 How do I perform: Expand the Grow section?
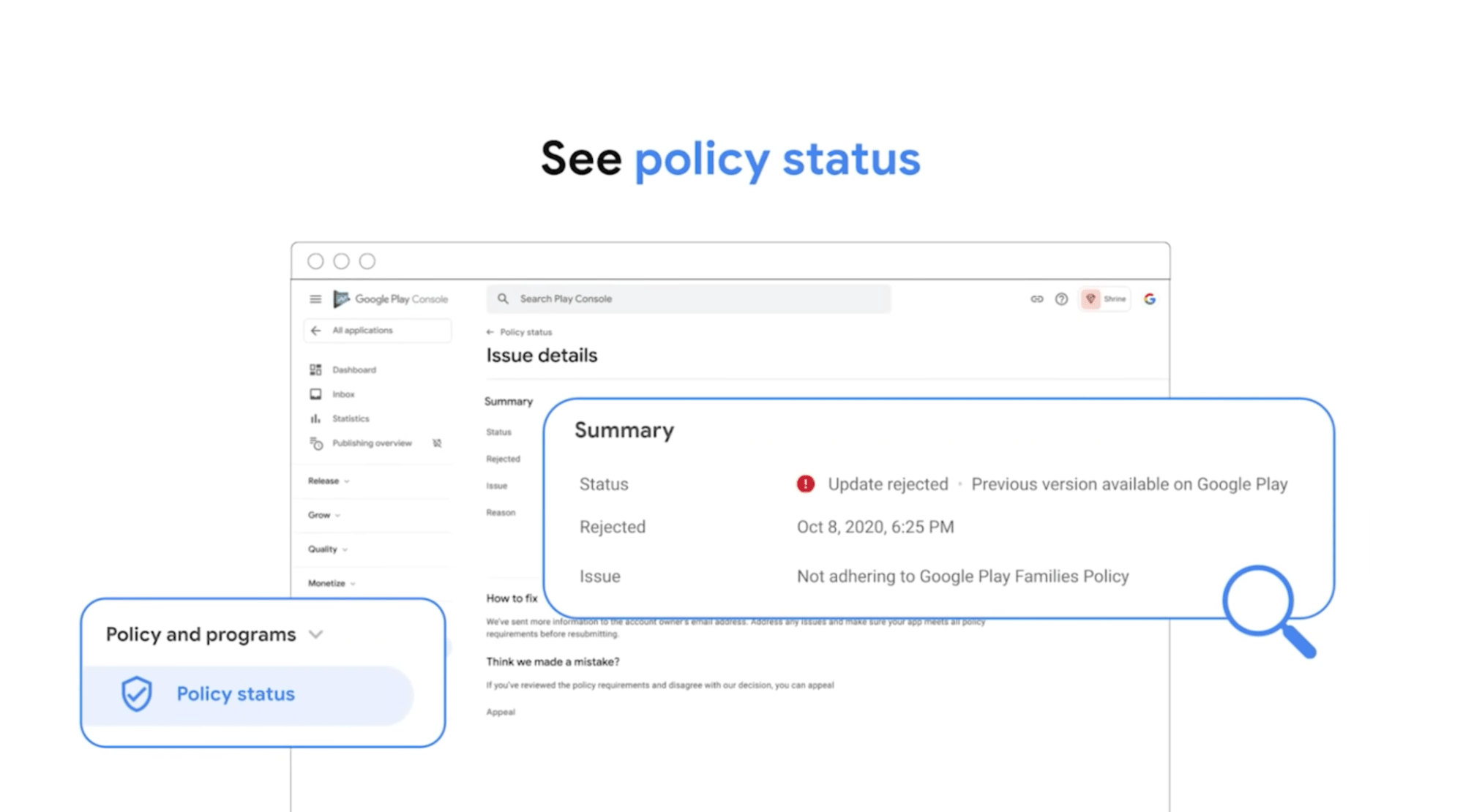[324, 515]
